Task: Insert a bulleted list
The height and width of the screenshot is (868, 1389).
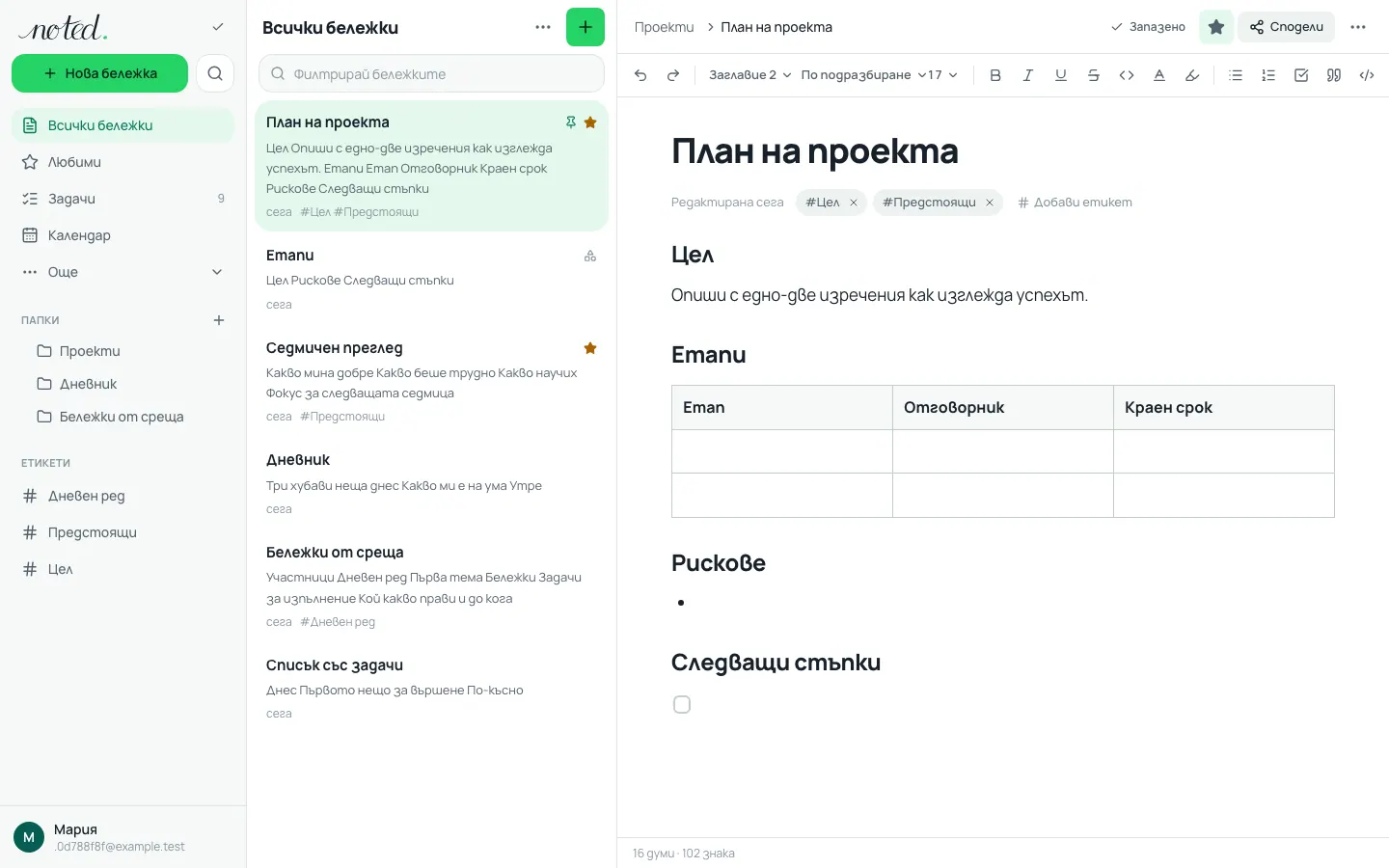Action: [x=1236, y=75]
